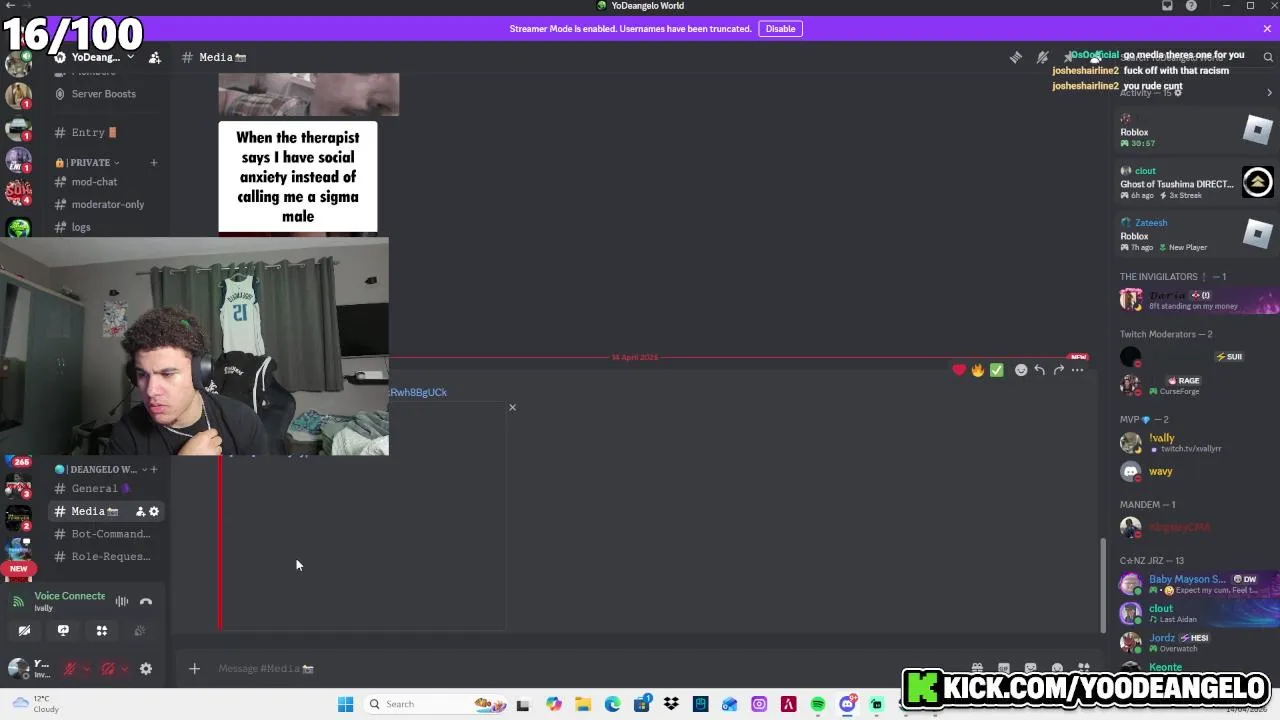Expand the Activity section arrow
Screen dimensions: 1280x720
click(x=1269, y=93)
